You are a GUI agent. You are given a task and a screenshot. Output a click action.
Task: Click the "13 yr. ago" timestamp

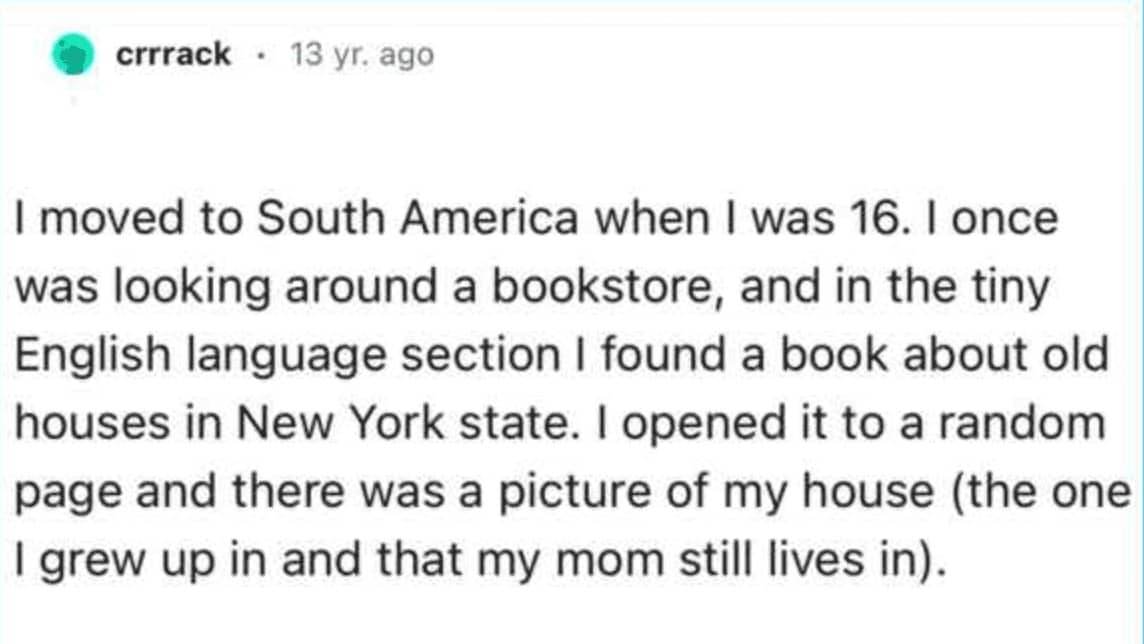click(362, 55)
